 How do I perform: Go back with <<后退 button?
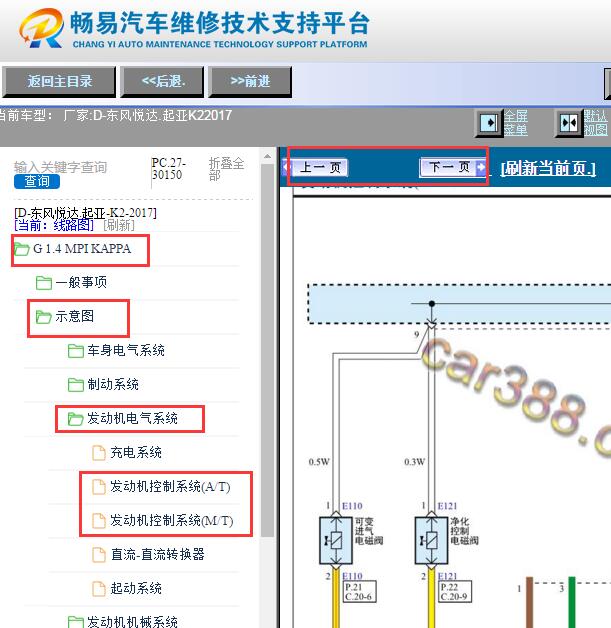(162, 82)
